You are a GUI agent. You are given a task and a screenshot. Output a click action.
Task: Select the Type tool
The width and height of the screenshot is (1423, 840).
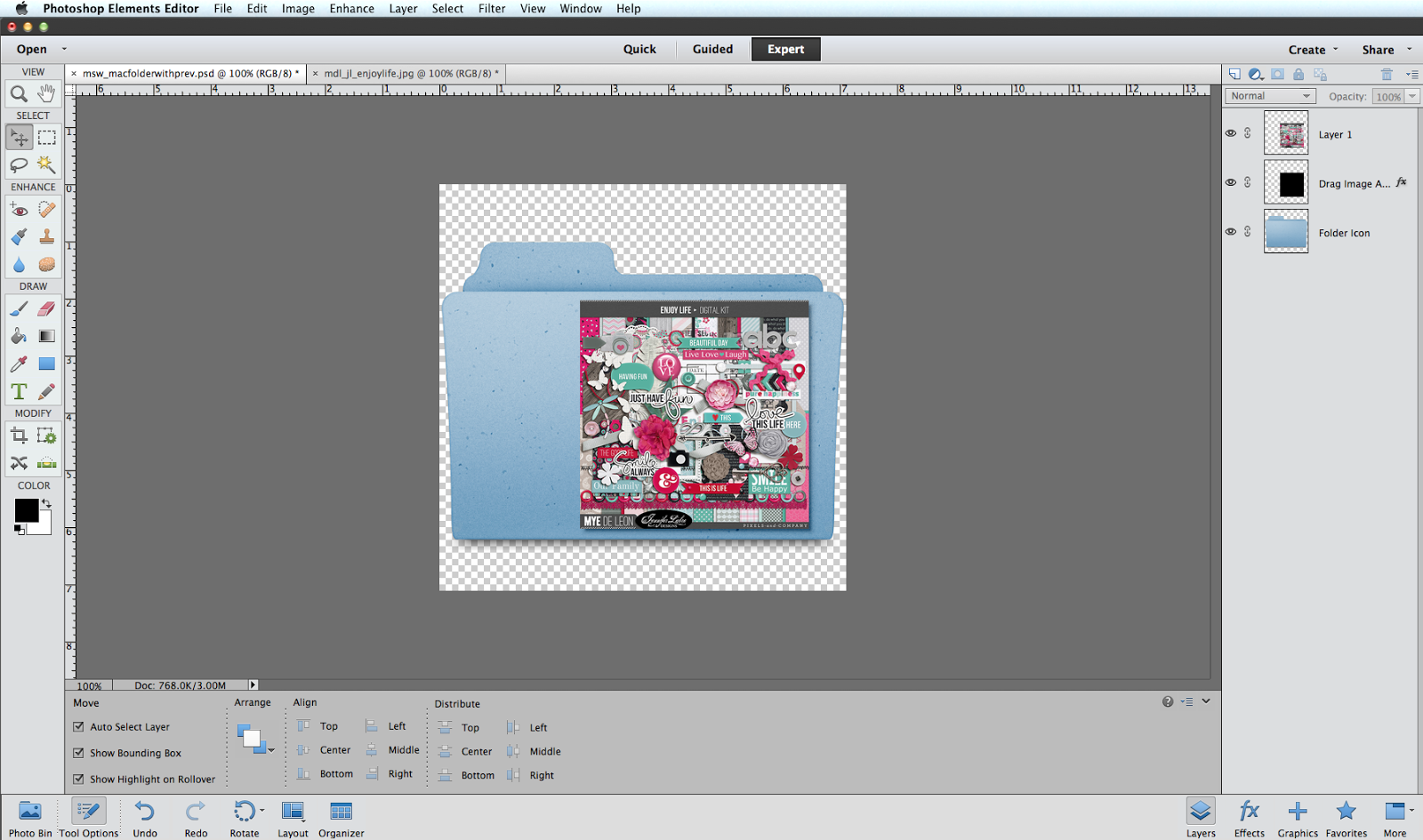pyautogui.click(x=19, y=391)
